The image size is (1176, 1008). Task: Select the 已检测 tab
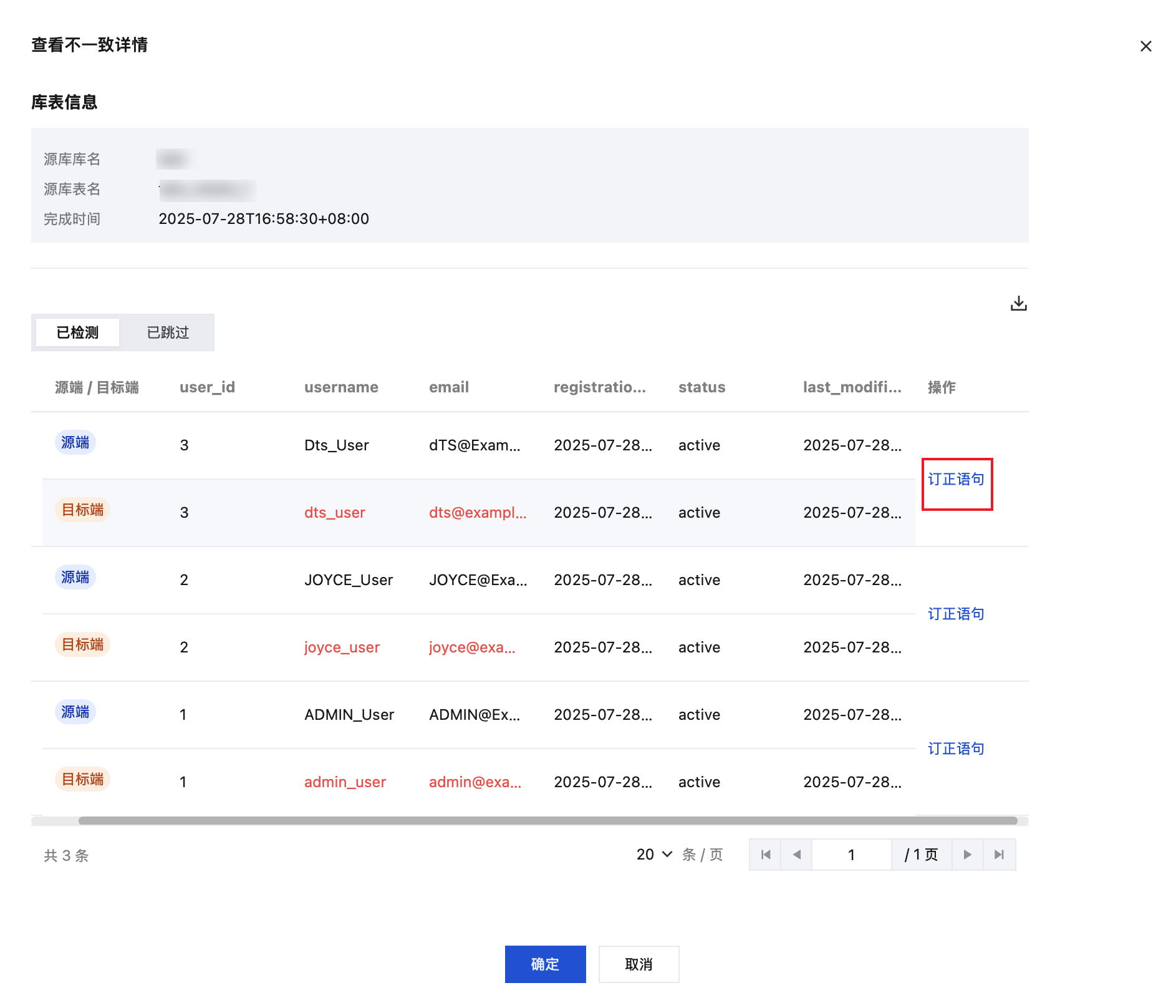77,332
